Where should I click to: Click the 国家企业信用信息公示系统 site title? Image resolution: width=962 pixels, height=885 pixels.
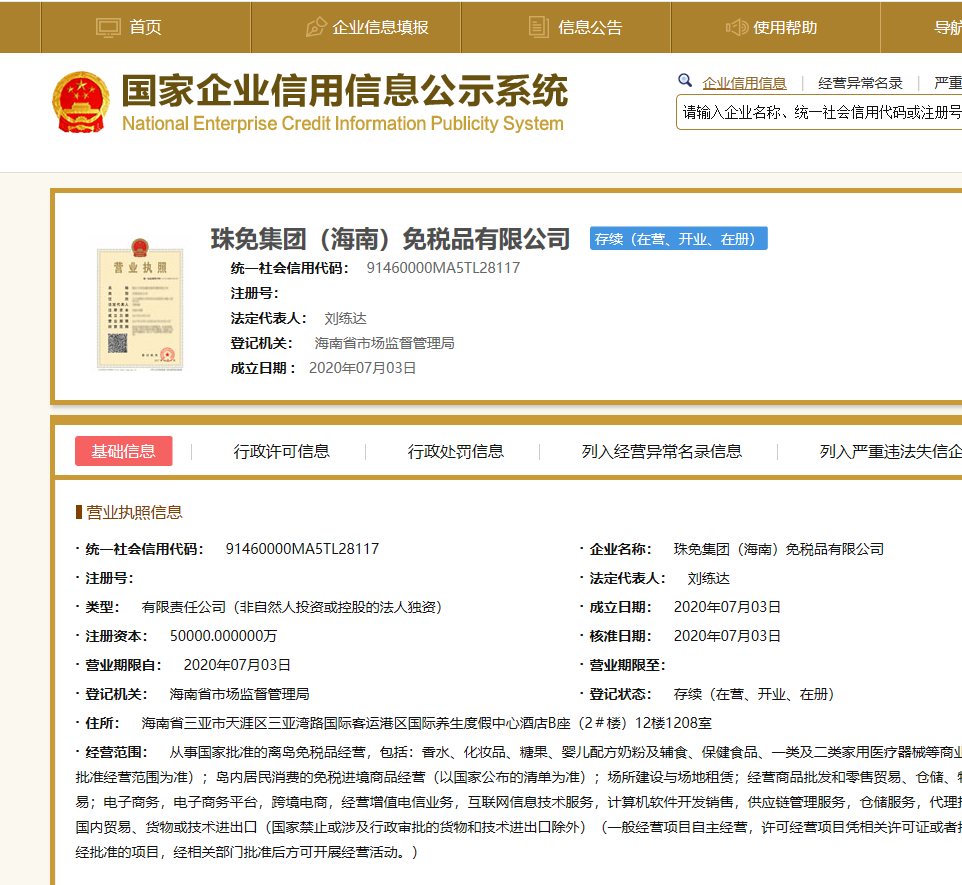pos(344,92)
